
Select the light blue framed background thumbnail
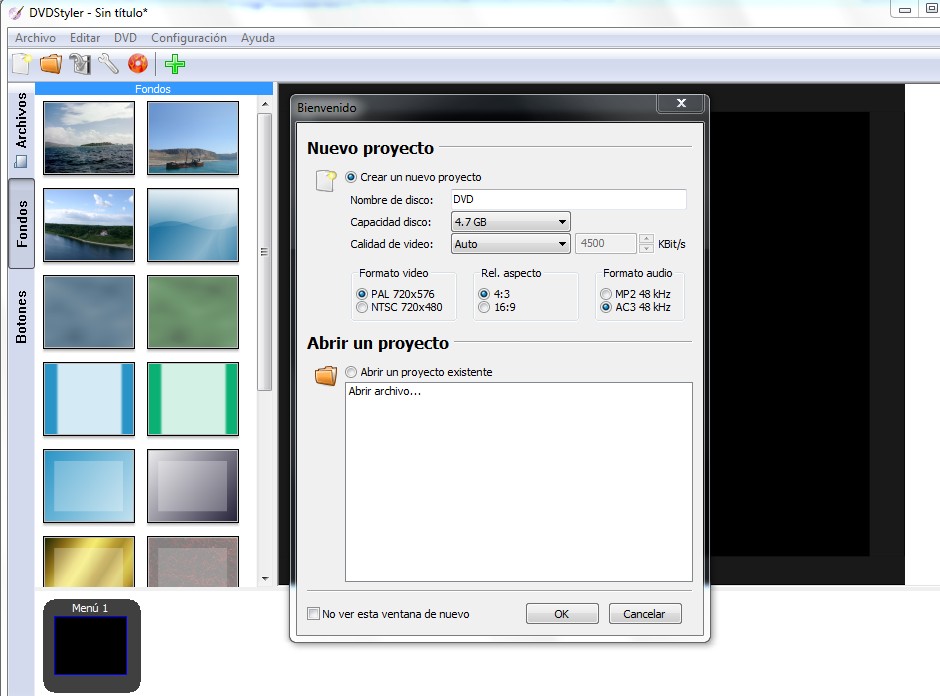click(89, 486)
